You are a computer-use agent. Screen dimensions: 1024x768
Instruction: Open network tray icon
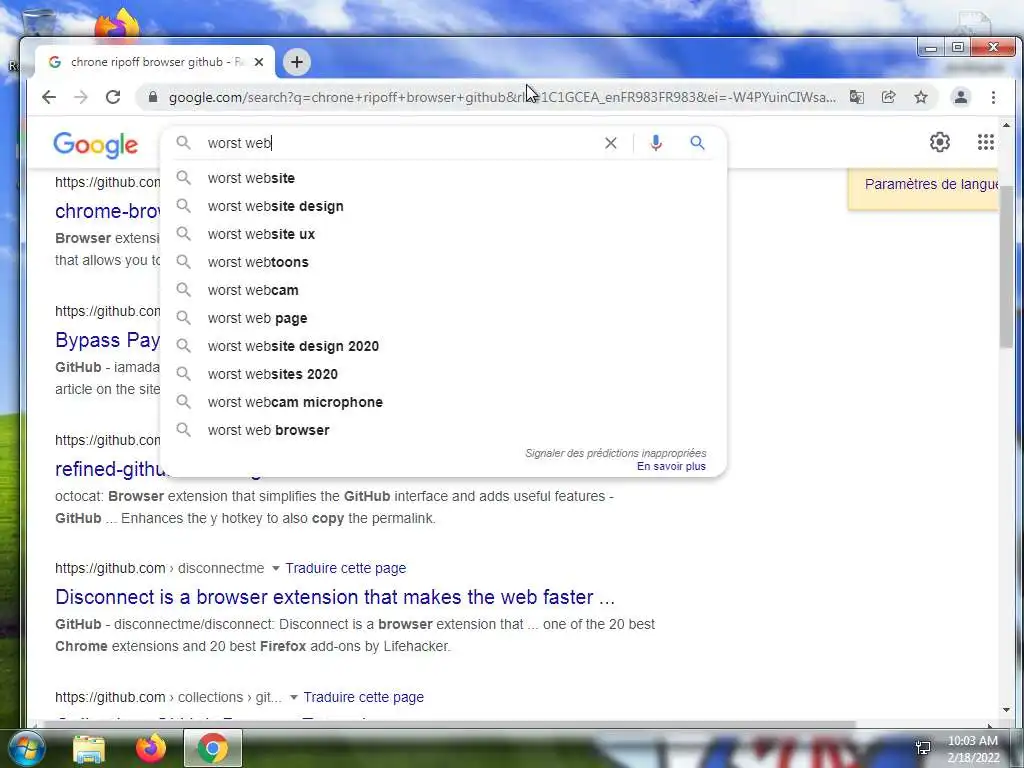(923, 748)
